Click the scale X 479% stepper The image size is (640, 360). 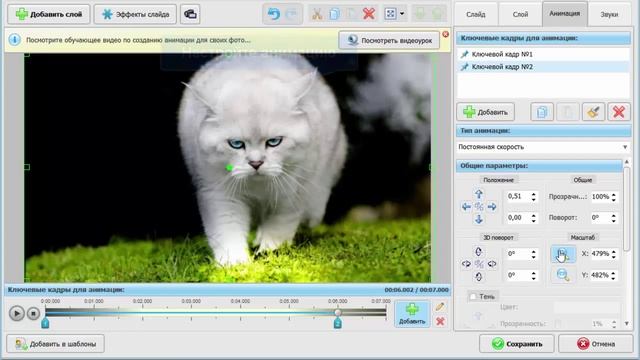tap(613, 254)
